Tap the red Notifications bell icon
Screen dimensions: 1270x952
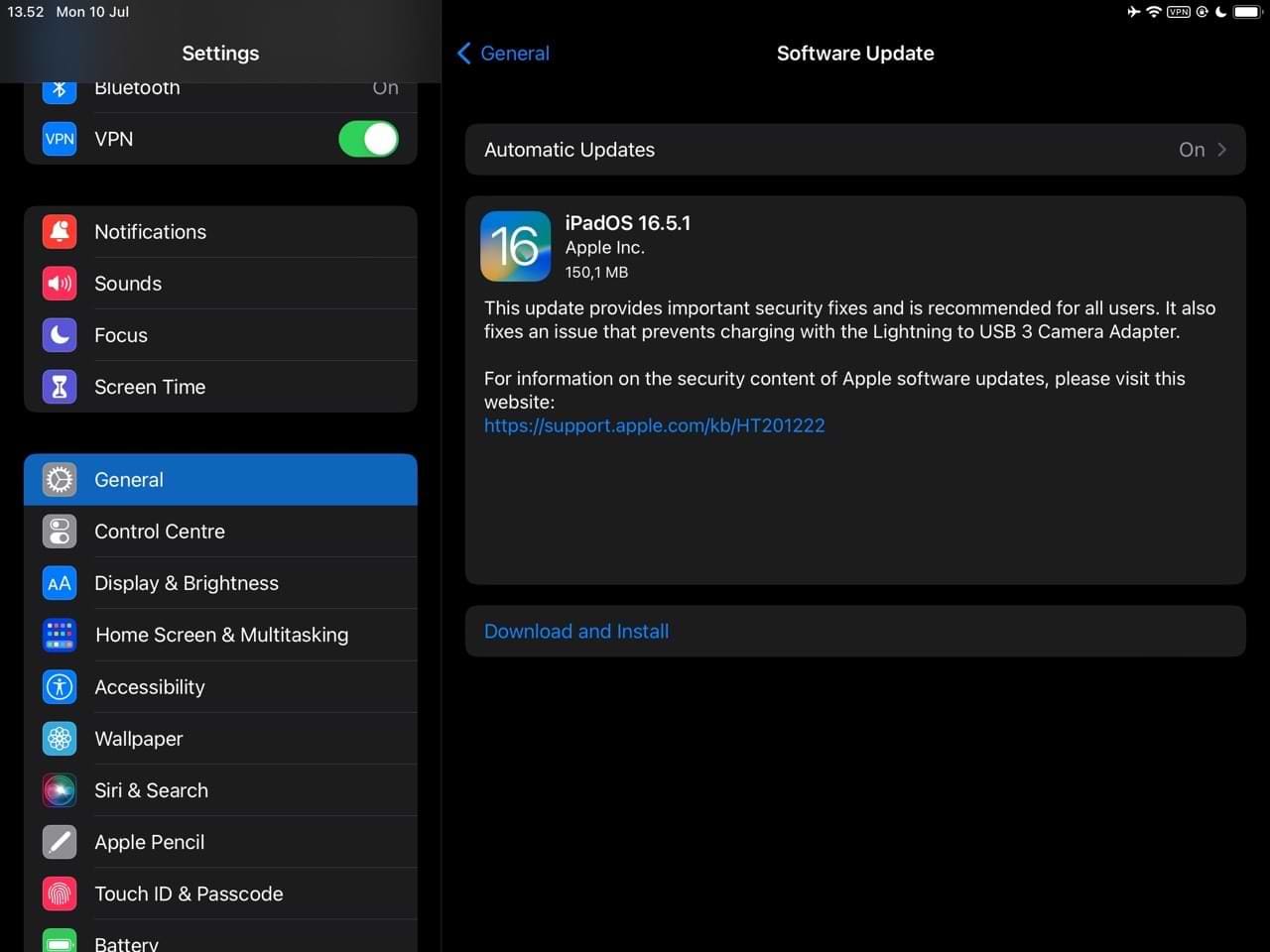60,232
